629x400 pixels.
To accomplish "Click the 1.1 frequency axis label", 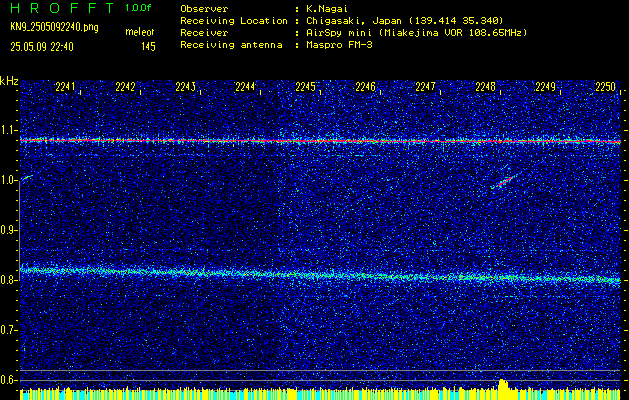I will coord(9,130).
